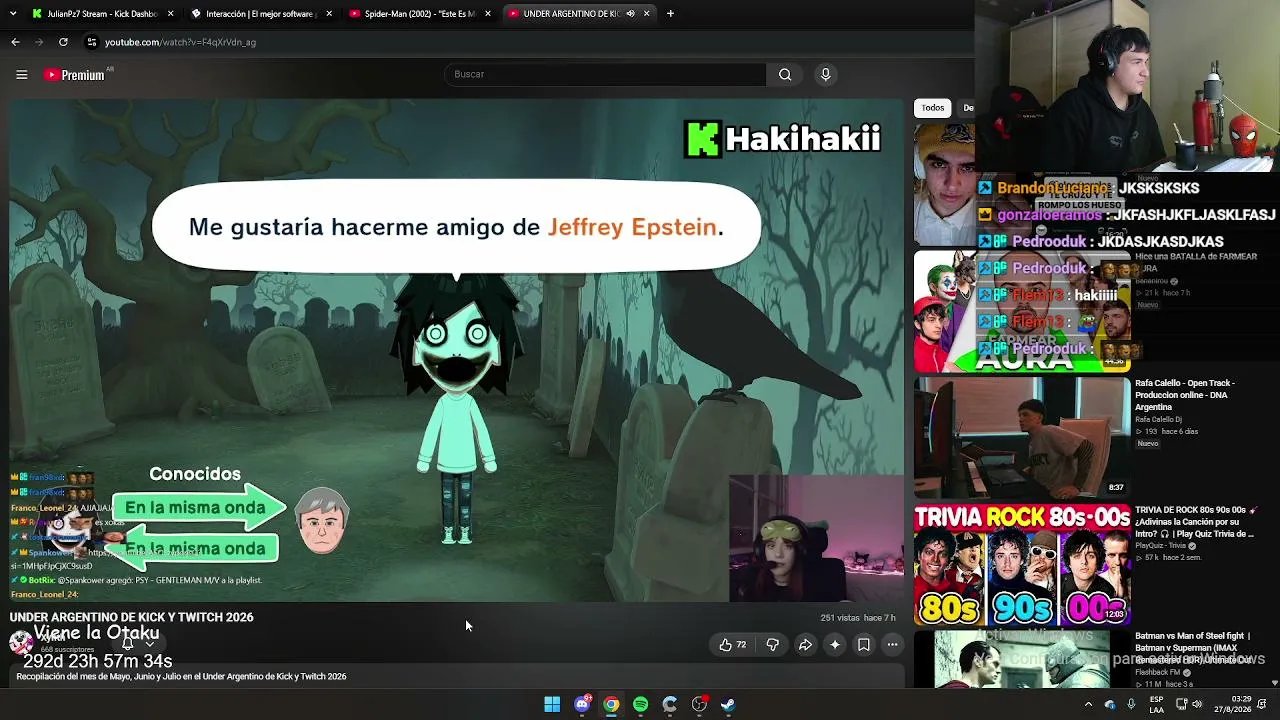Screen dimensions: 1280x720
Task: Save the video with bookmark icon
Action: tap(864, 645)
